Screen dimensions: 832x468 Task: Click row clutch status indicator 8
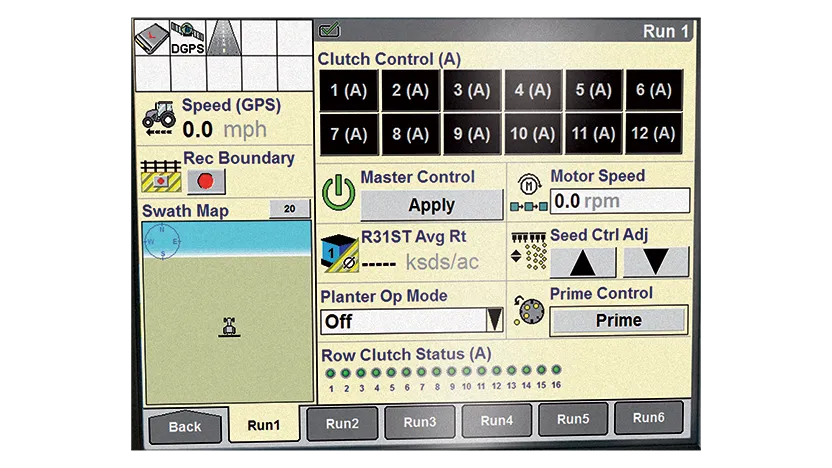436,372
